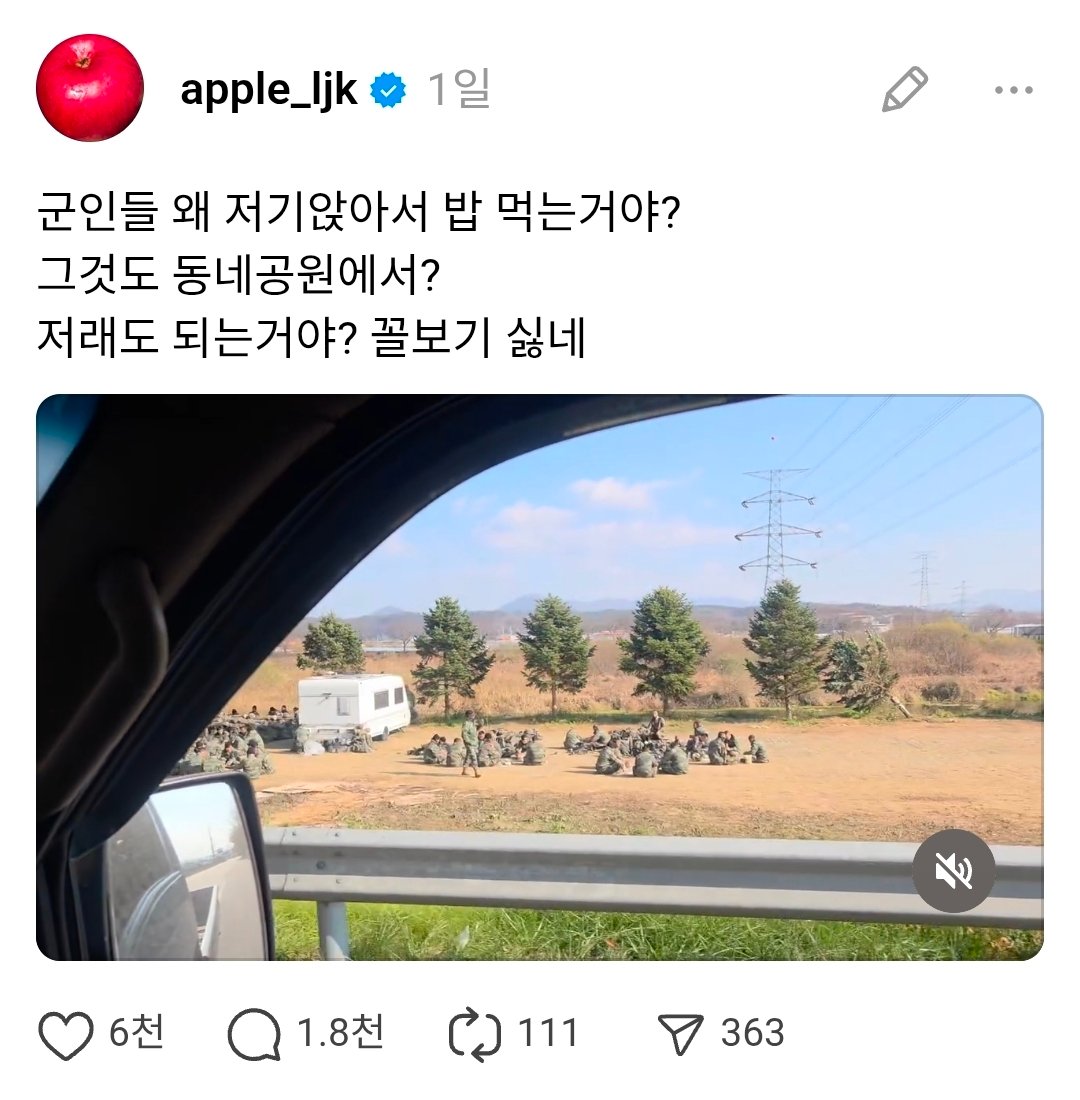Screen dimensions: 1080x1100
Task: Unmute the video with the speaker icon
Action: point(953,871)
